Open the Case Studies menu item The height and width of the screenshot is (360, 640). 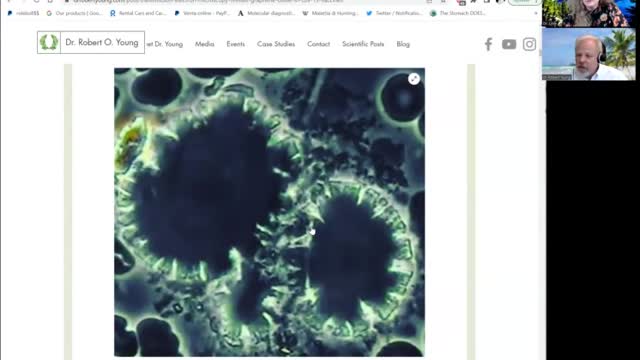(x=276, y=44)
